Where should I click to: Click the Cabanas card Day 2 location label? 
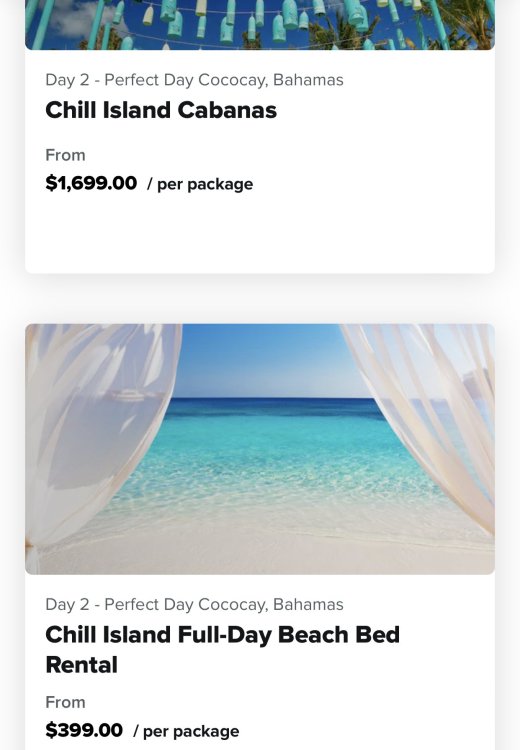194,80
